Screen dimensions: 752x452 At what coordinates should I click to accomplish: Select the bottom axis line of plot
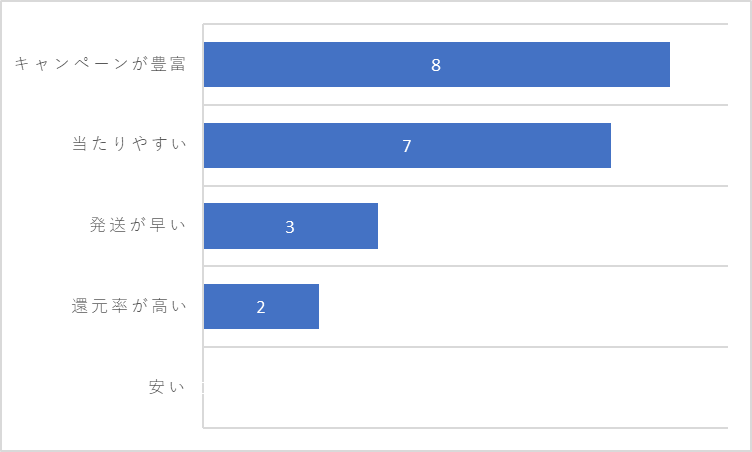465,428
